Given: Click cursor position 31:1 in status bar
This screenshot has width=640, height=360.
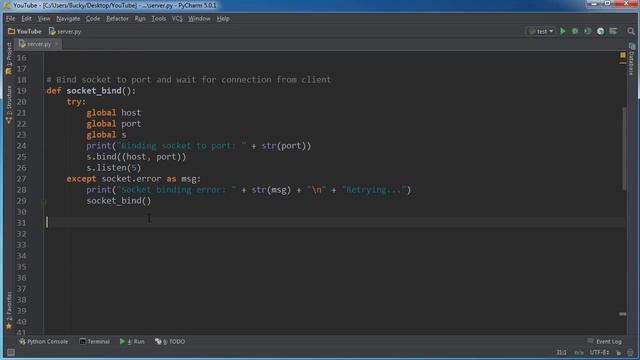Looking at the screenshot, I should click(x=562, y=352).
